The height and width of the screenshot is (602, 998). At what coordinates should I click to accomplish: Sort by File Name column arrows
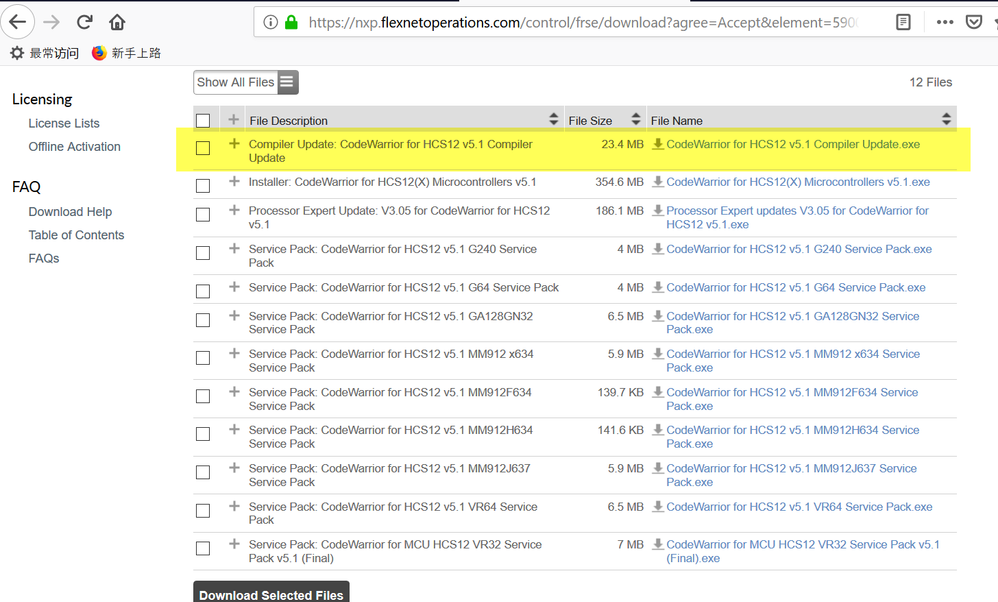tap(946, 119)
